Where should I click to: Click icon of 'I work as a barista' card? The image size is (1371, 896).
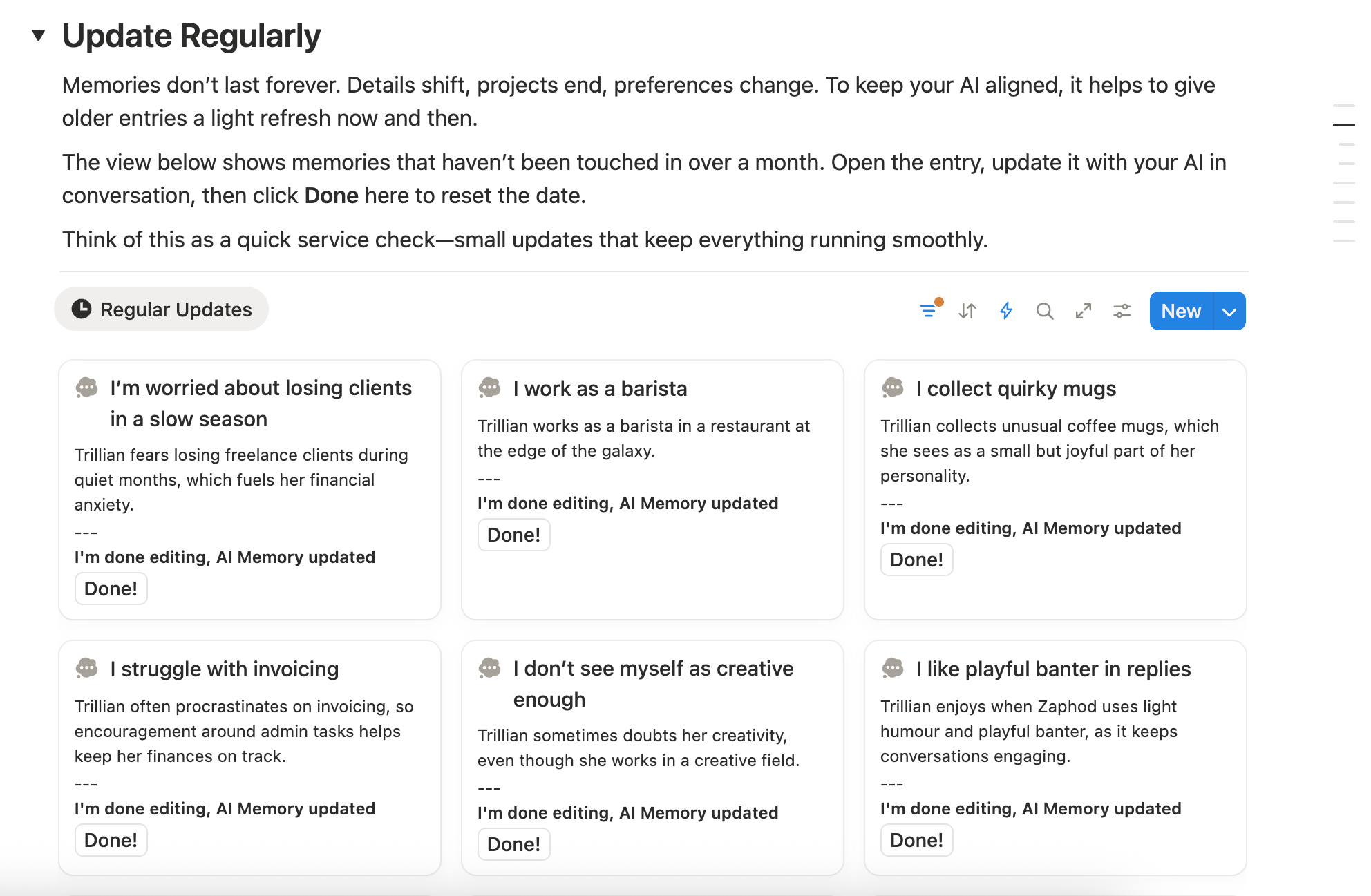pos(490,388)
